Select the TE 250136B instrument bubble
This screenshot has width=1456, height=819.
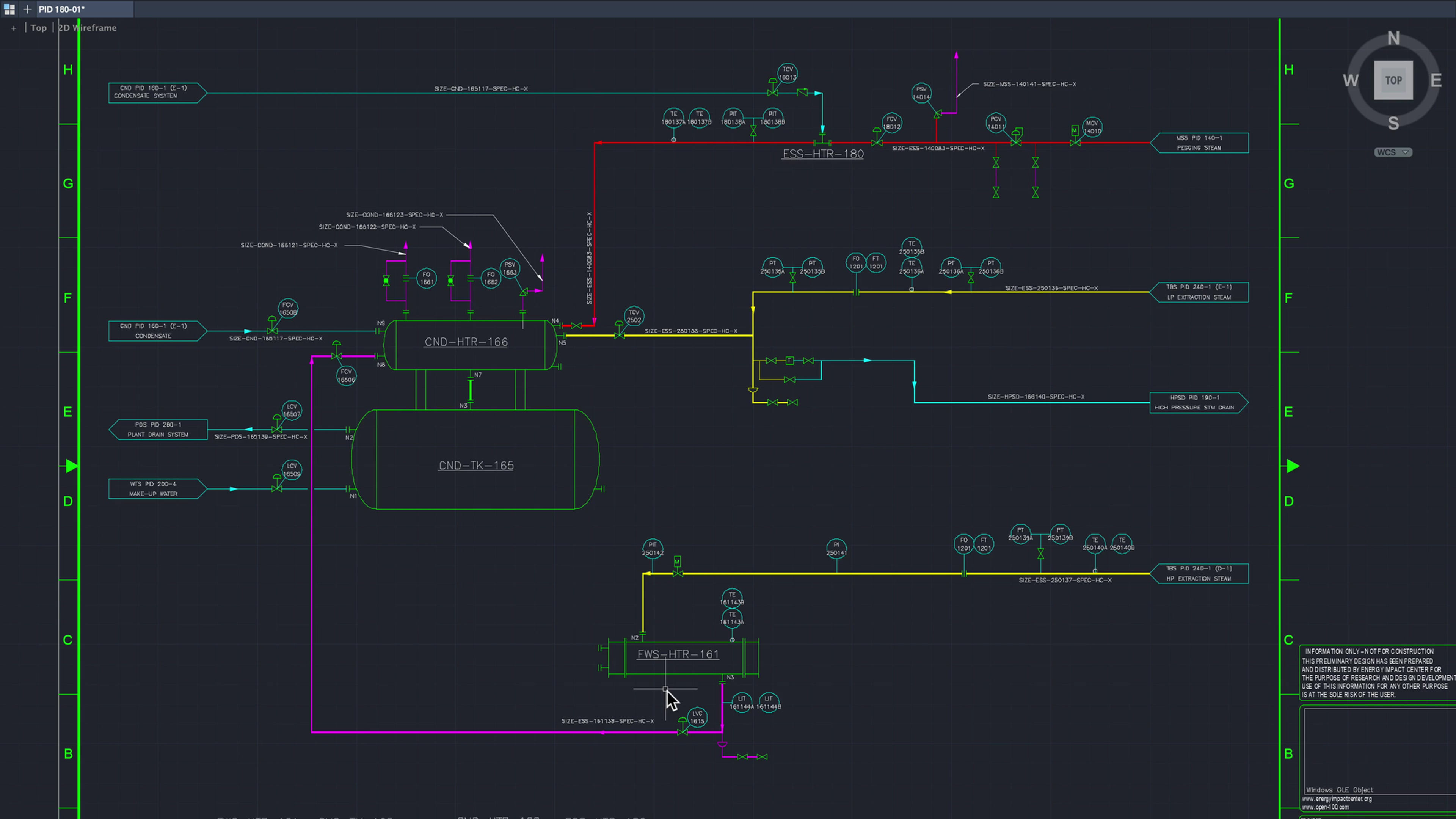(x=912, y=248)
